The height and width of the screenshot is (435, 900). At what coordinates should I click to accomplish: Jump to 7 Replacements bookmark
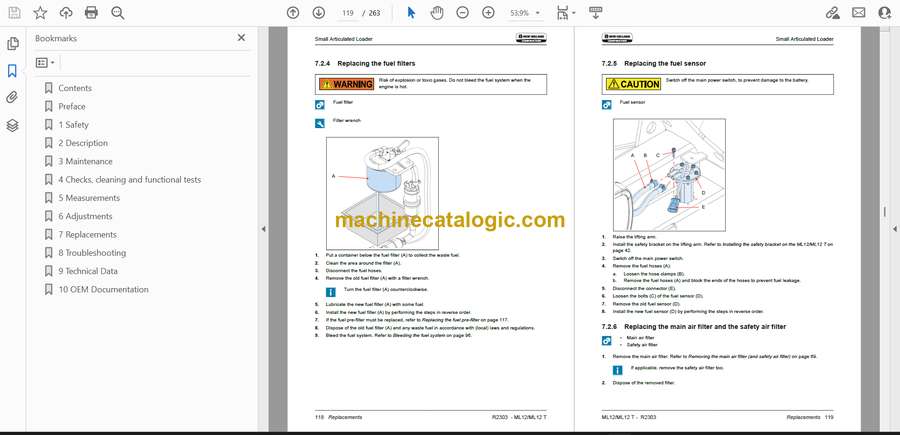[x=87, y=235]
